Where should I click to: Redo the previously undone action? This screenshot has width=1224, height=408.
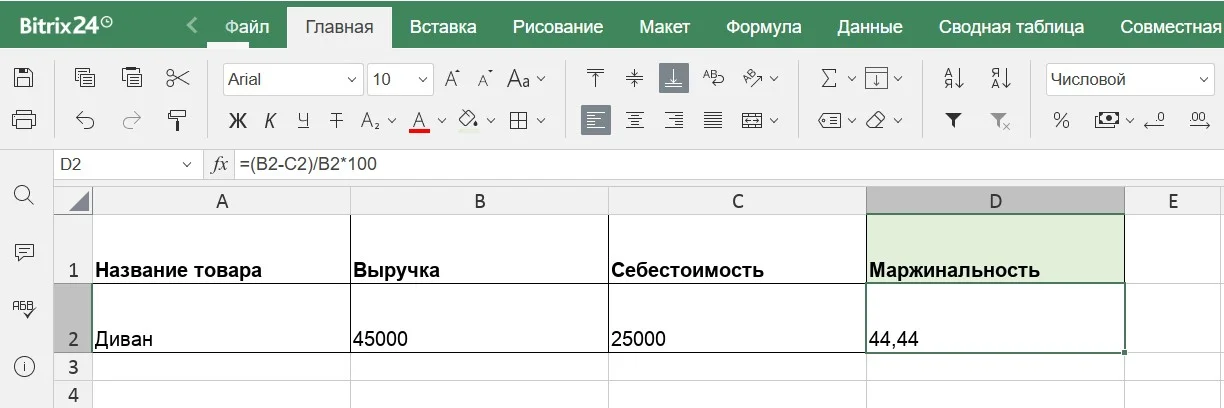[131, 121]
